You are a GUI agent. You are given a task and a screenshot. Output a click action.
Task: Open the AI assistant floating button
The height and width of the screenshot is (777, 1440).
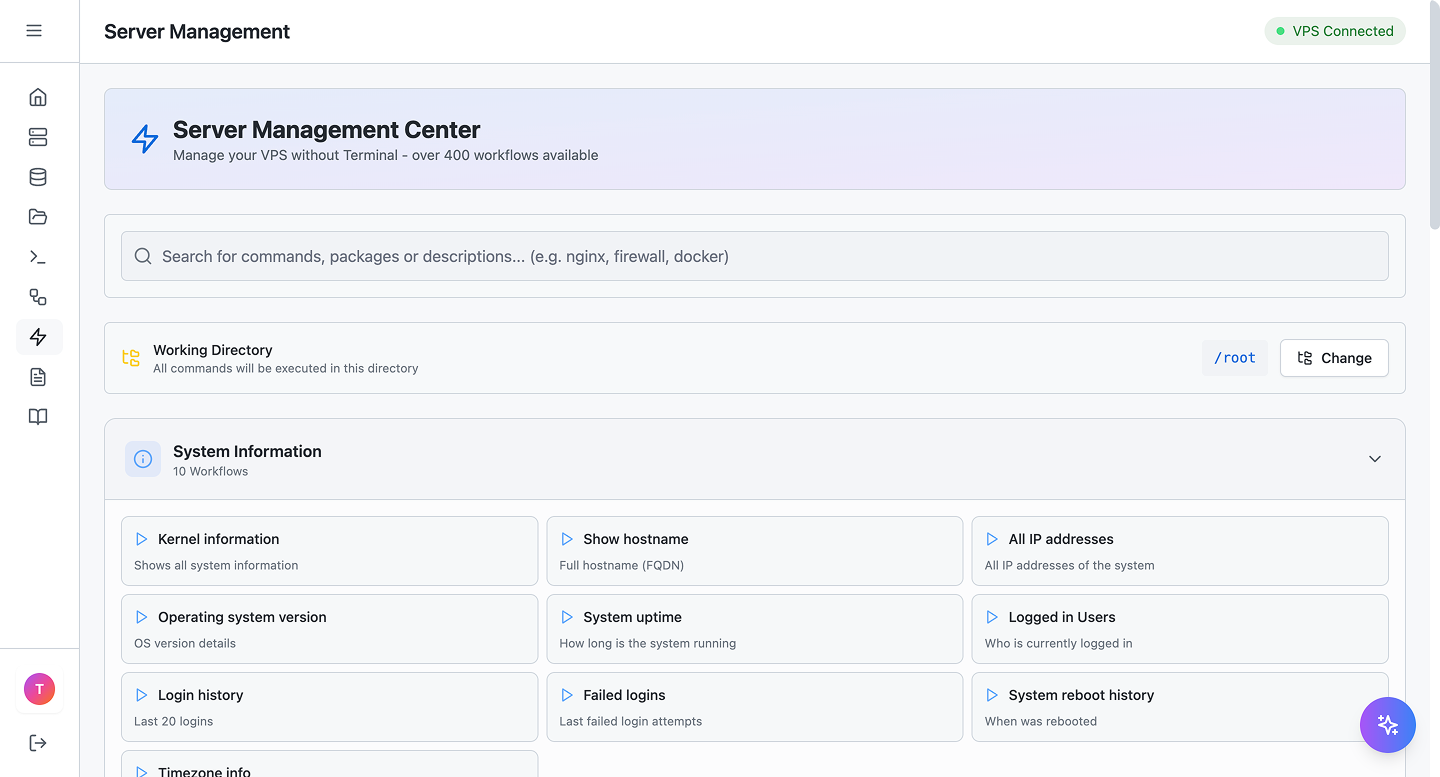tap(1388, 725)
